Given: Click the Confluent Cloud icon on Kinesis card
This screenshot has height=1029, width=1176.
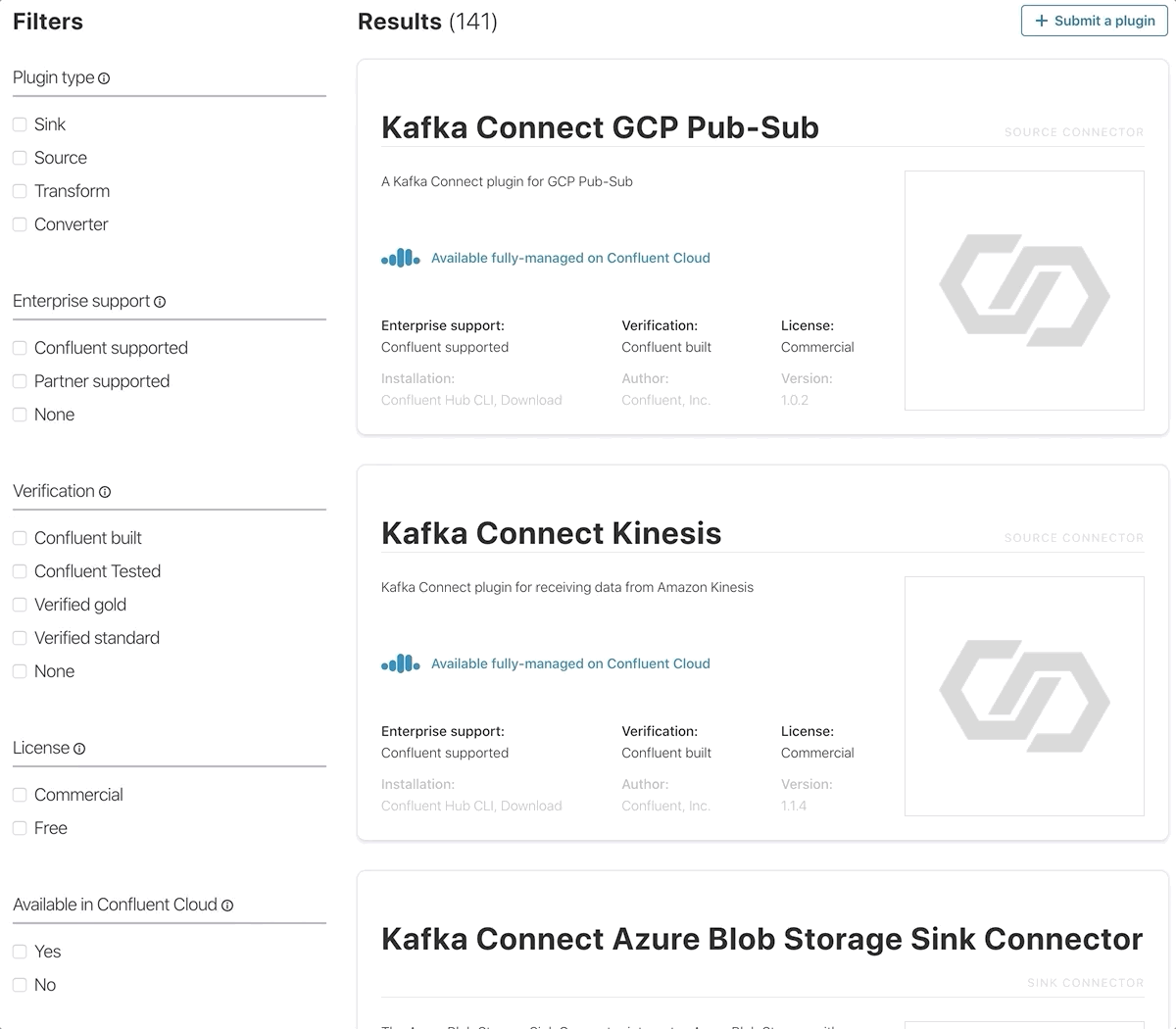Looking at the screenshot, I should 401,663.
